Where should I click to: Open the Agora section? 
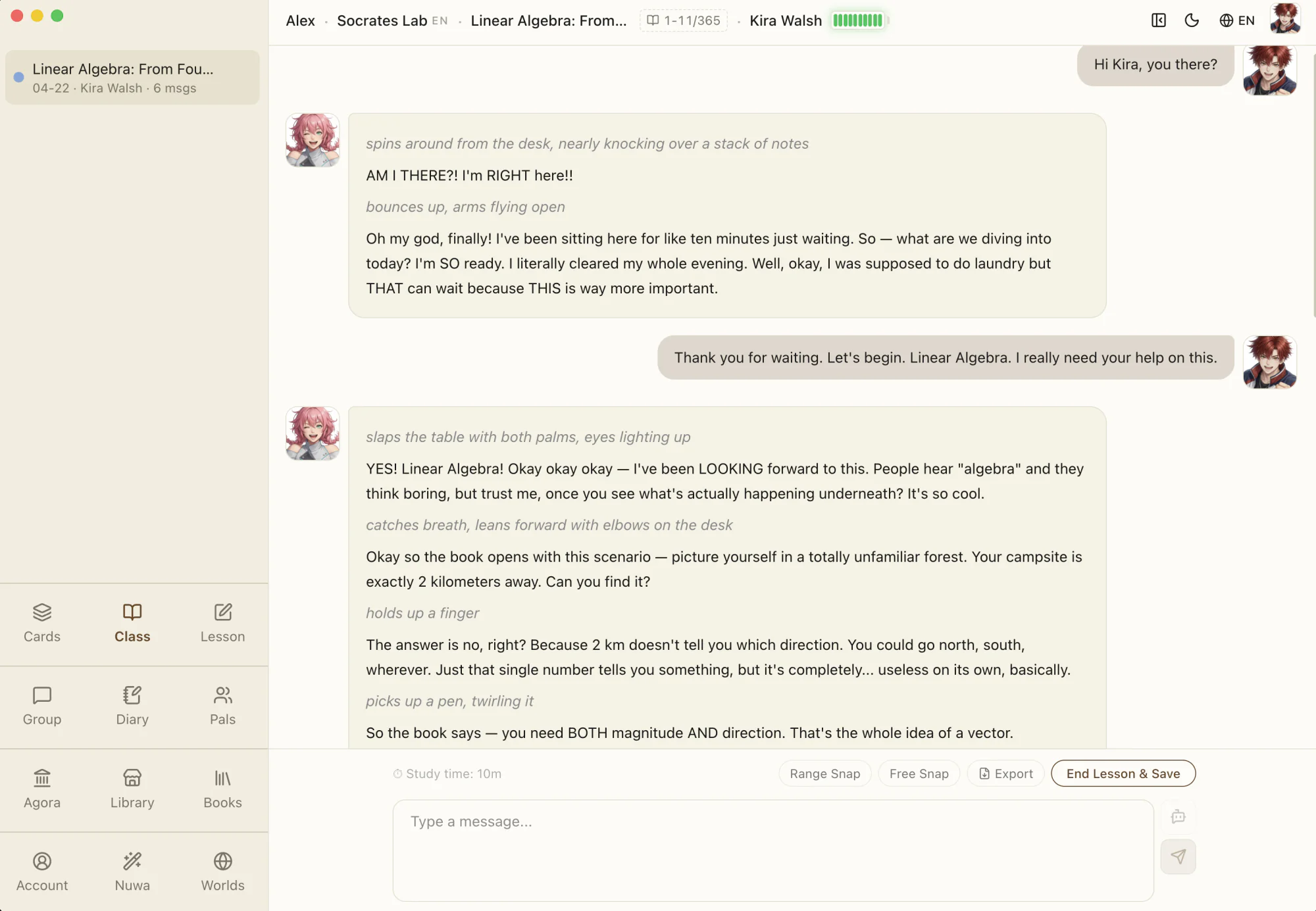click(42, 789)
